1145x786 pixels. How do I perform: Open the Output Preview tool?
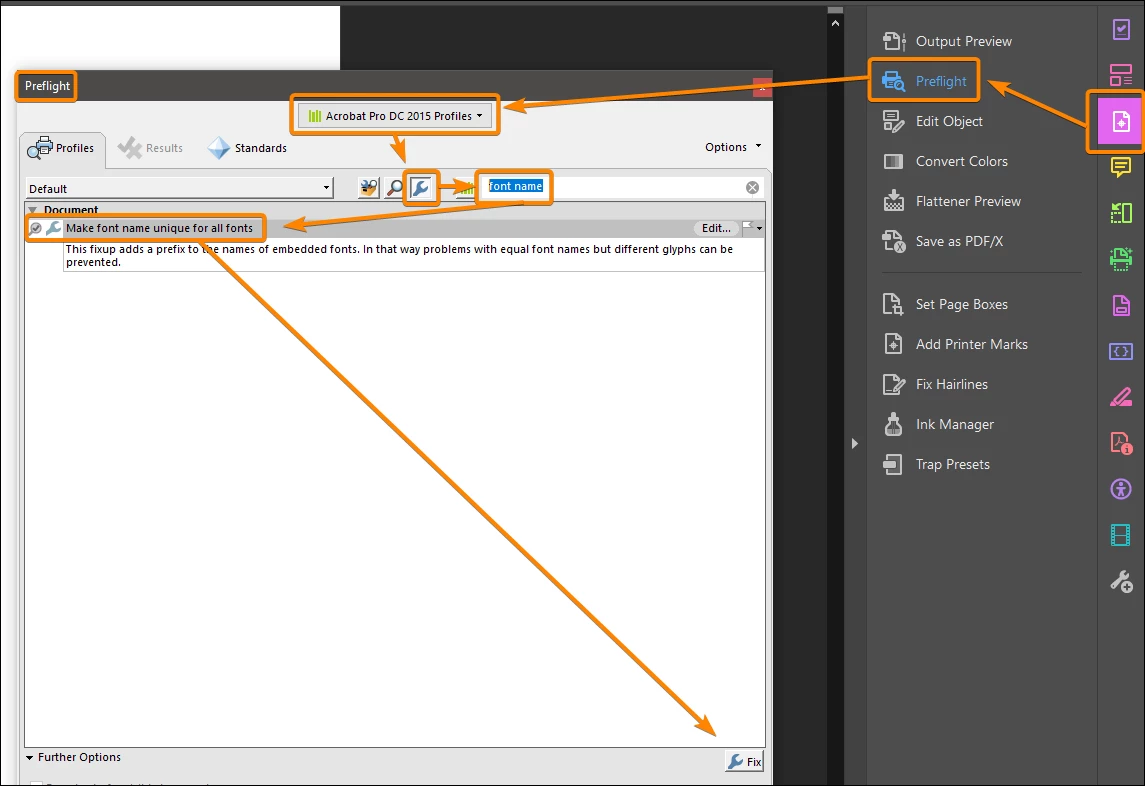(947, 41)
